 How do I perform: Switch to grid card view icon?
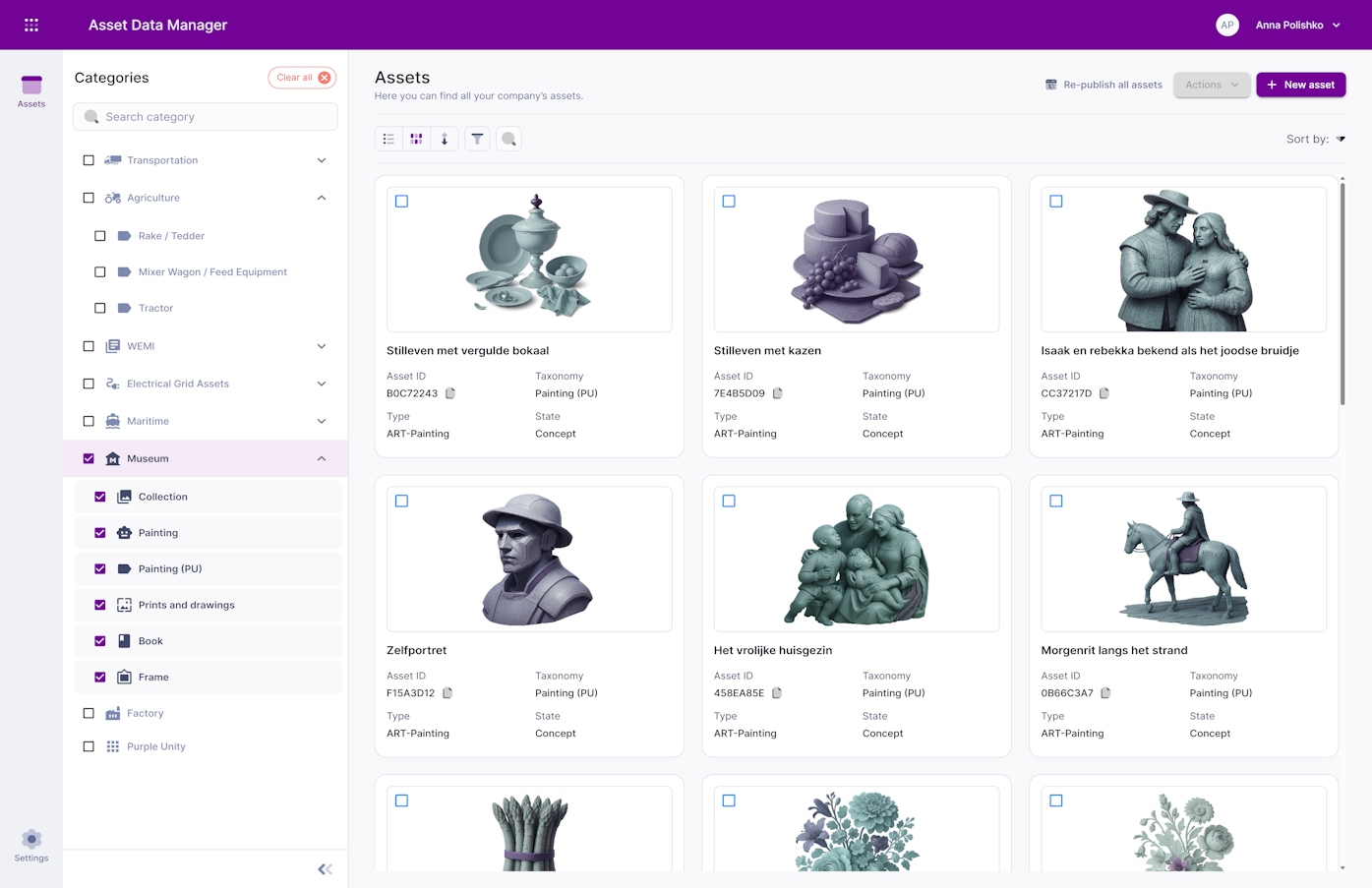[x=417, y=139]
